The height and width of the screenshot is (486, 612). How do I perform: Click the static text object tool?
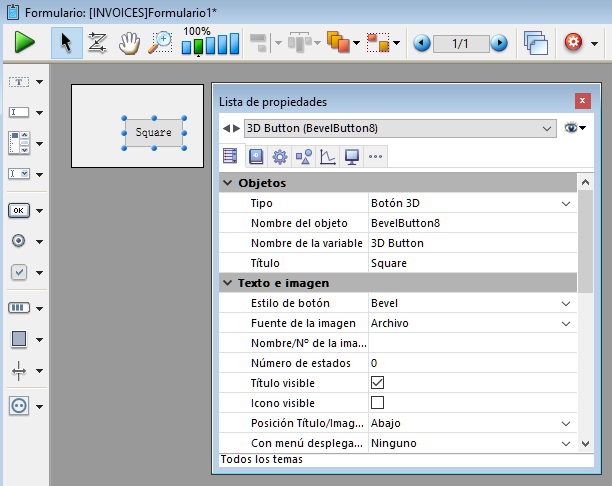tap(19, 82)
